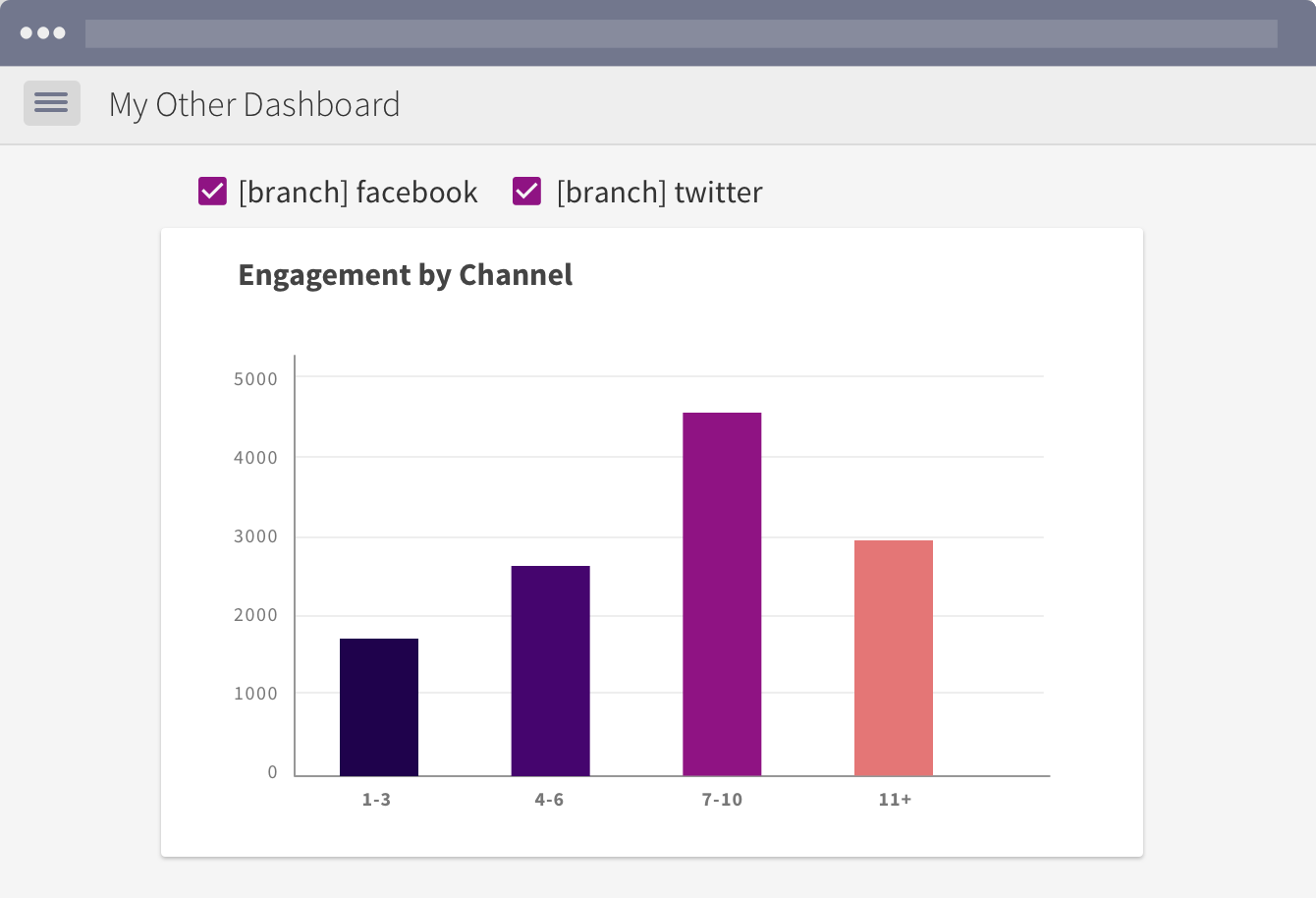Open the hamburger menu
The width and height of the screenshot is (1316, 898).
click(x=51, y=103)
